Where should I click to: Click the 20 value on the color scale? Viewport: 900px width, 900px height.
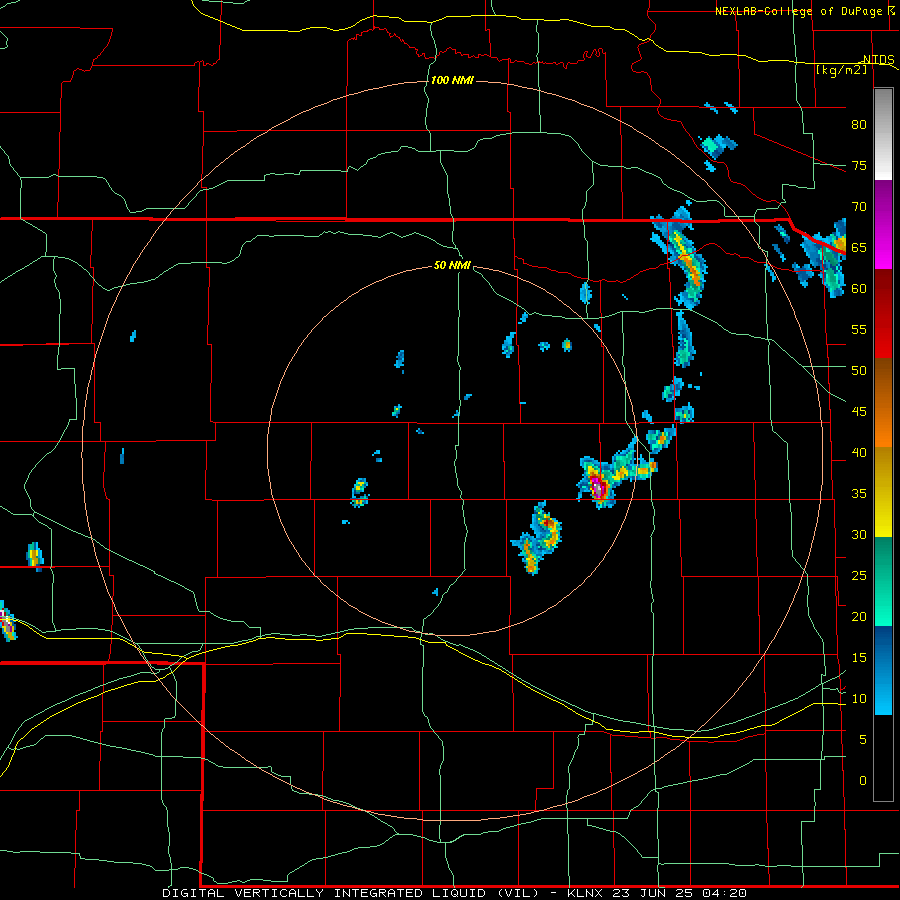[859, 617]
